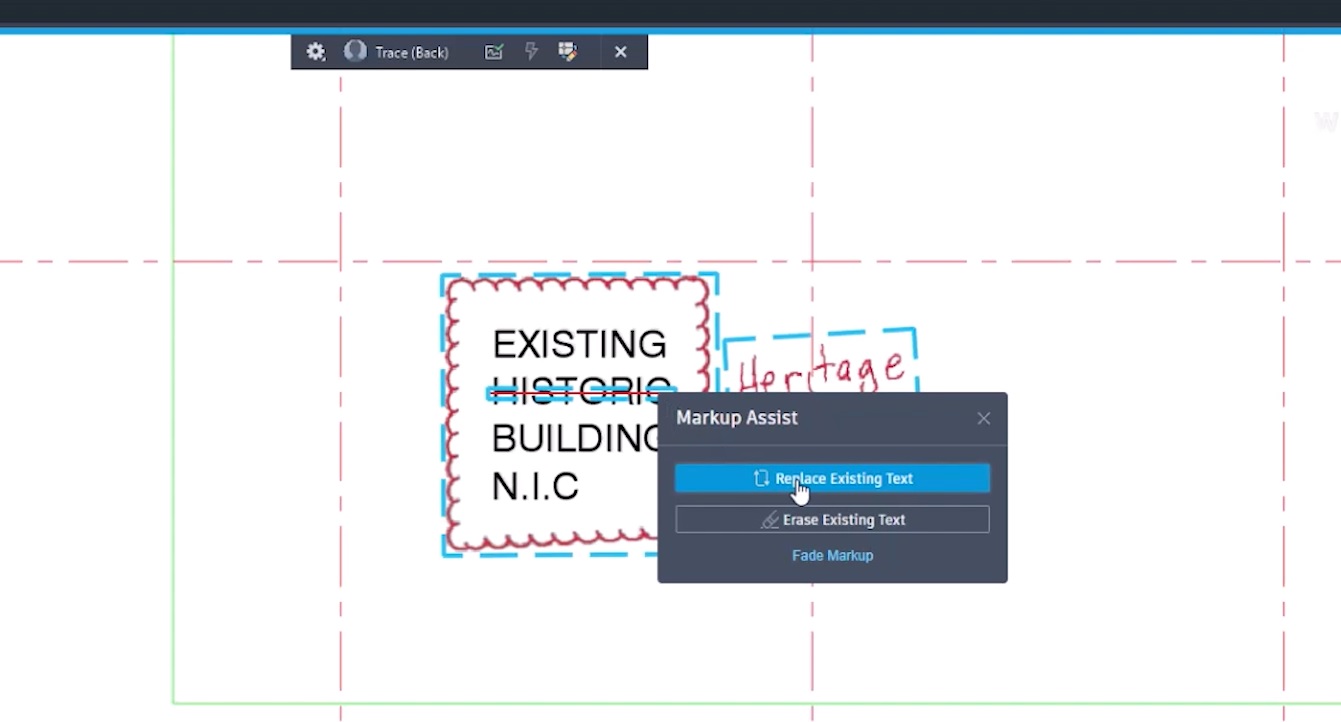Image resolution: width=1341 pixels, height=722 pixels.
Task: Click the Erase Existing Text button
Action: (x=832, y=519)
